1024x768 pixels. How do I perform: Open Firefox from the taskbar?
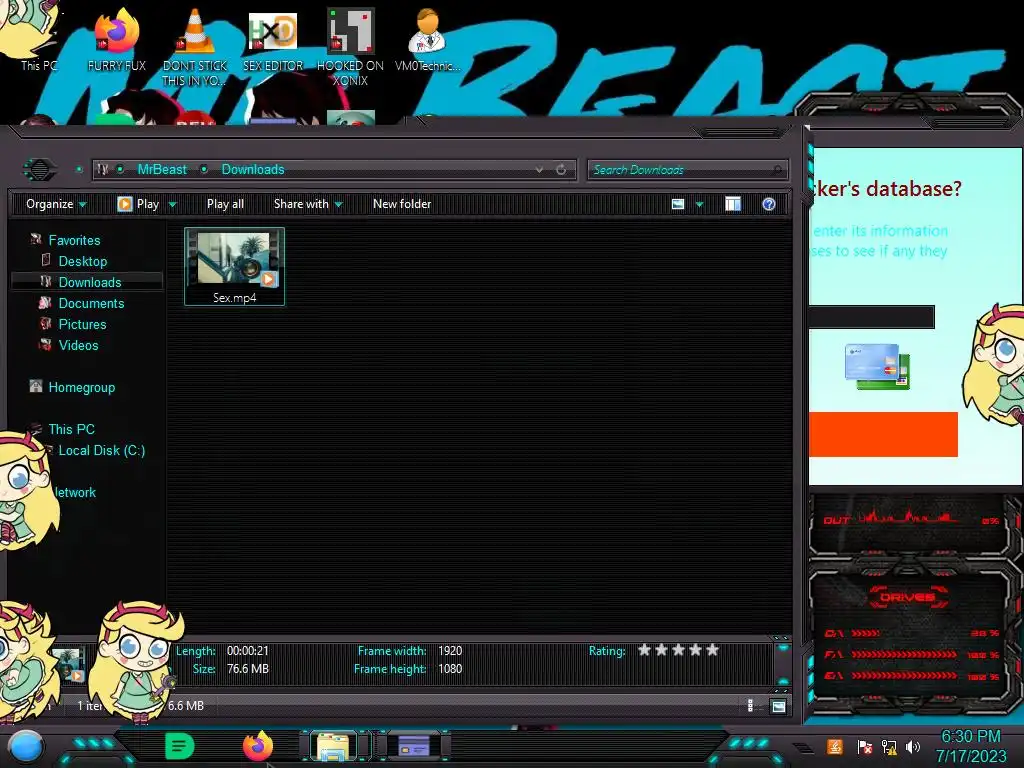pyautogui.click(x=257, y=745)
